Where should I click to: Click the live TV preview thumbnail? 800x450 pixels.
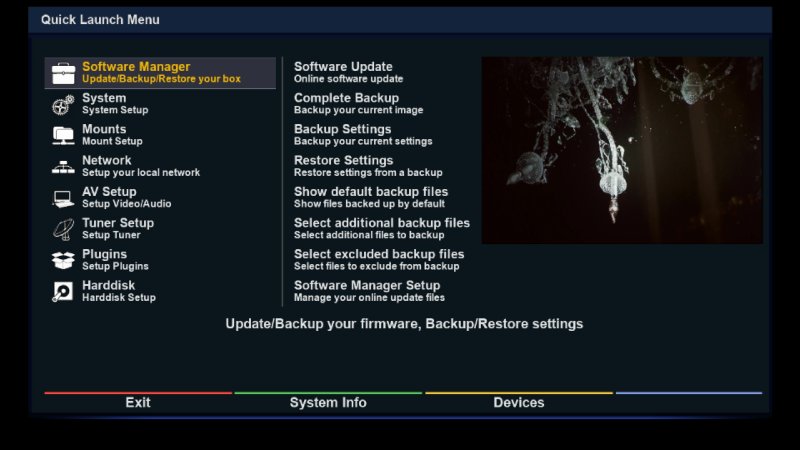point(621,150)
